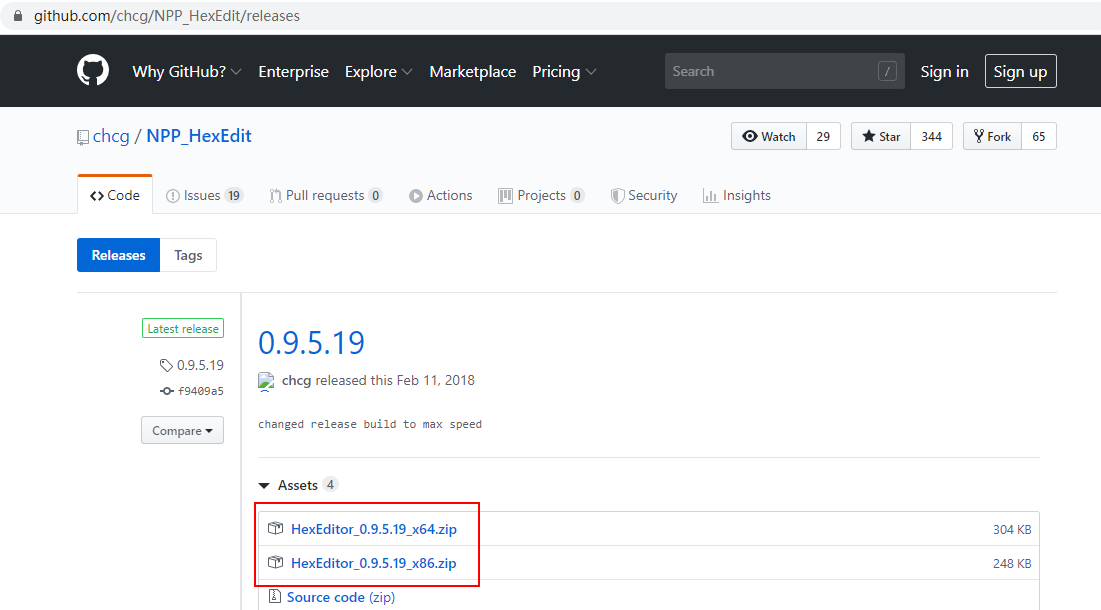Click the lock icon in address bar
The height and width of the screenshot is (610, 1101).
pyautogui.click(x=18, y=15)
